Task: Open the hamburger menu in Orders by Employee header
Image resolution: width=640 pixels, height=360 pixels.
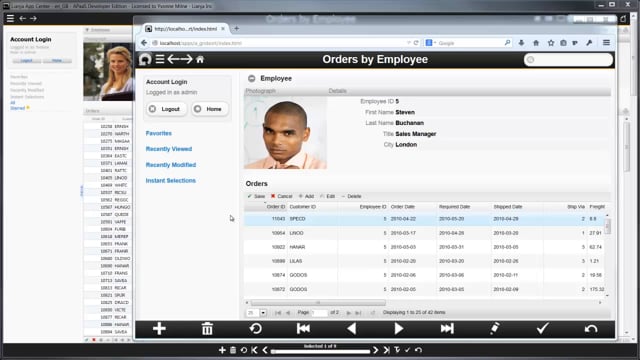Action: tap(160, 59)
